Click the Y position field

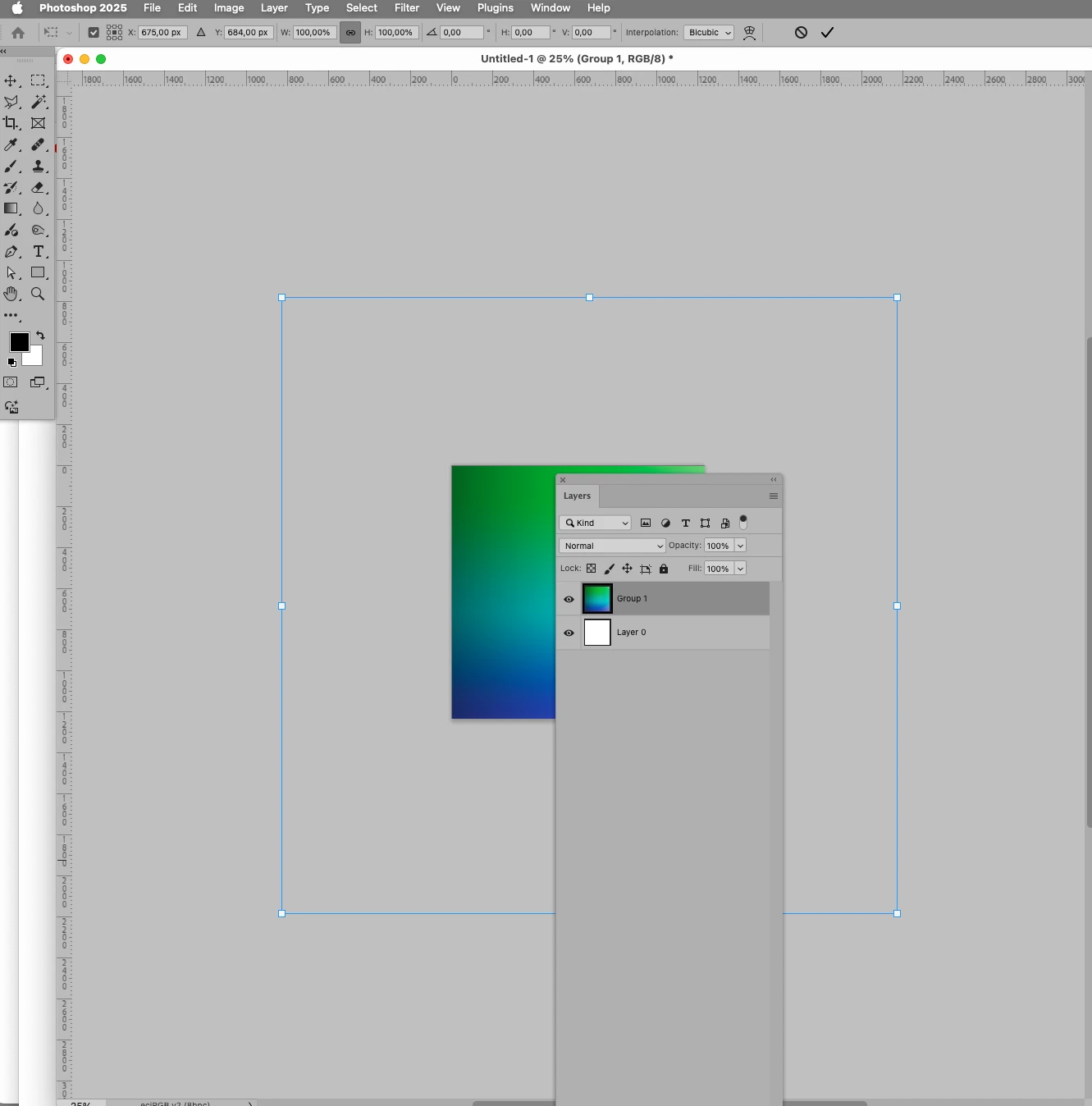249,33
